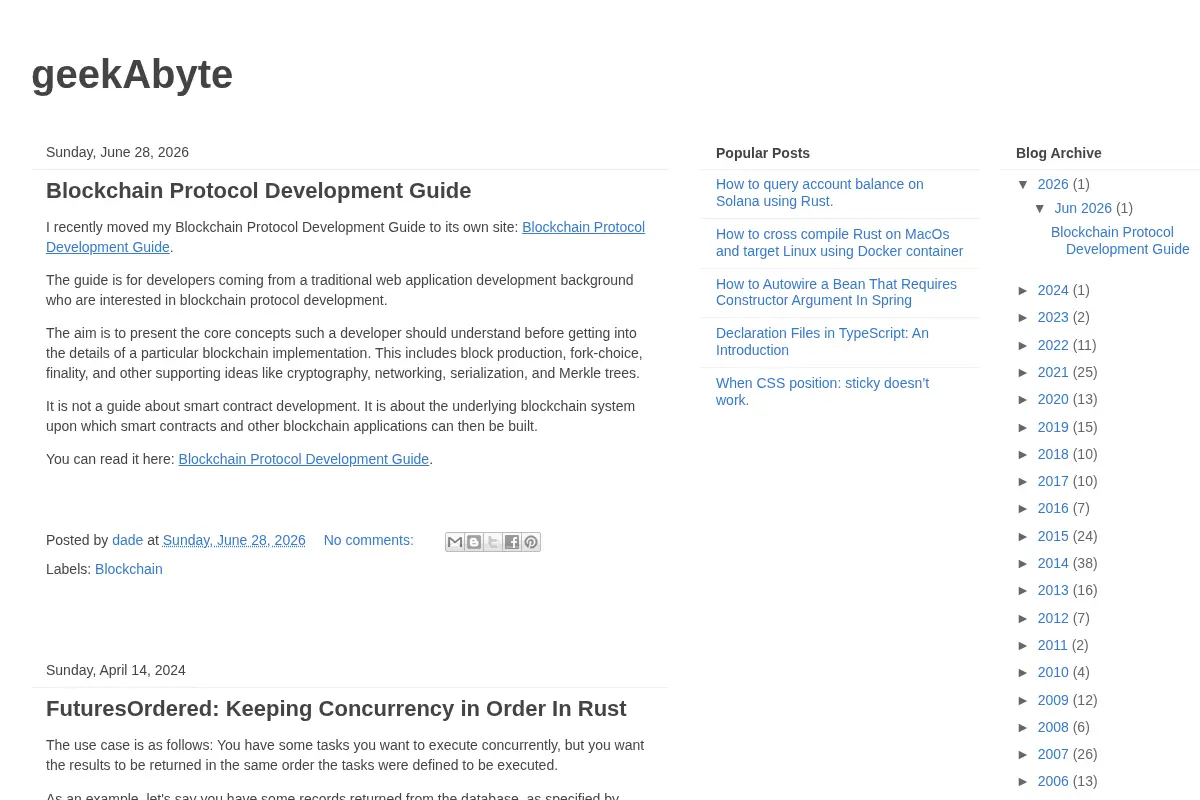Image resolution: width=1200 pixels, height=800 pixels.
Task: Collapse the Jun 2026 archive month
Action: [x=1040, y=208]
